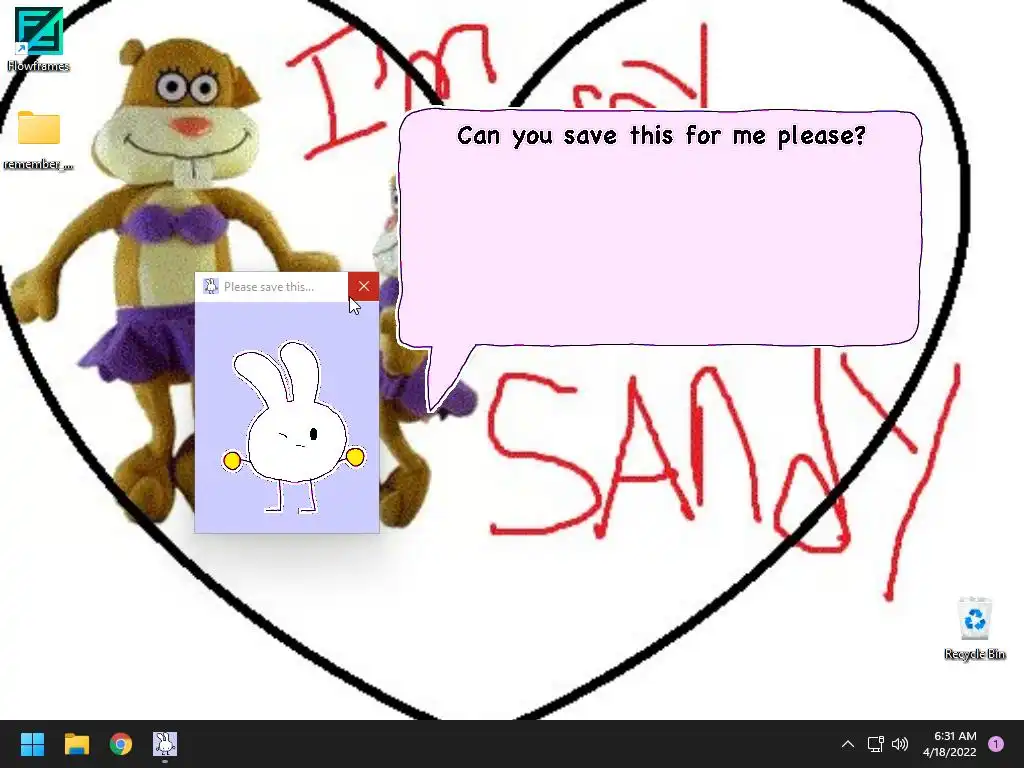Open the Flowframes desktop shortcut

[x=39, y=39]
